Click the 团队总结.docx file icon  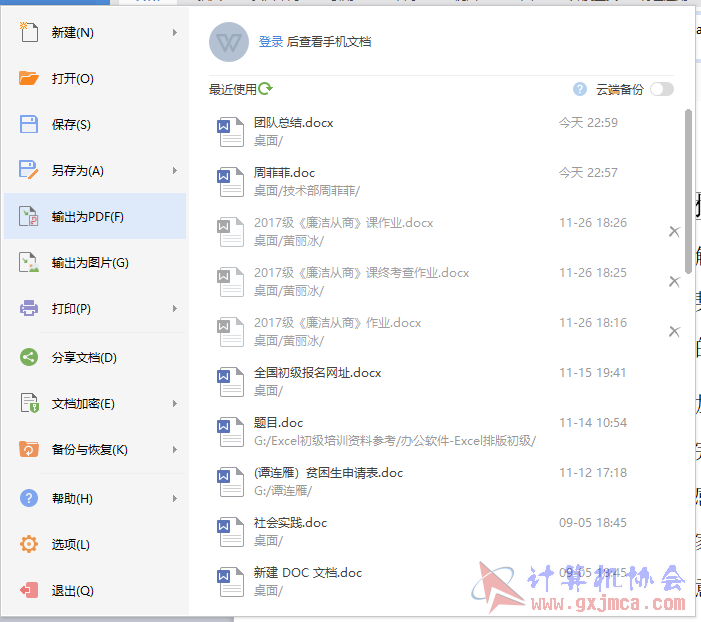coord(230,132)
